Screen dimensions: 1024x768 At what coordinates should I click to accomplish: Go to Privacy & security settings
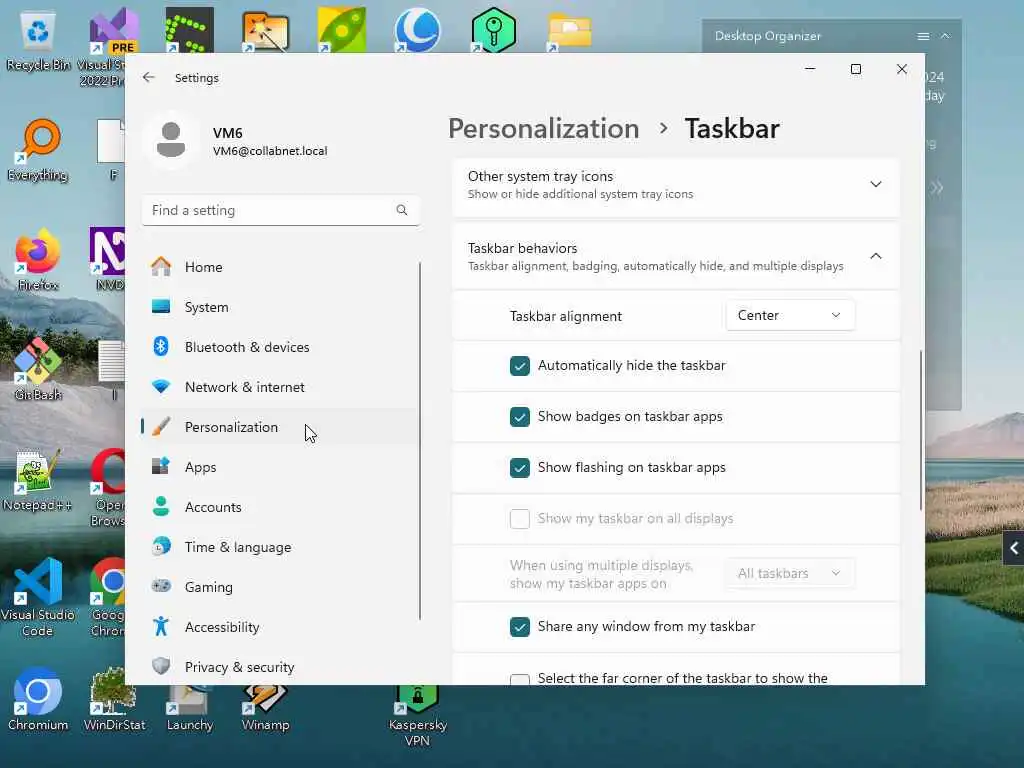point(281,667)
